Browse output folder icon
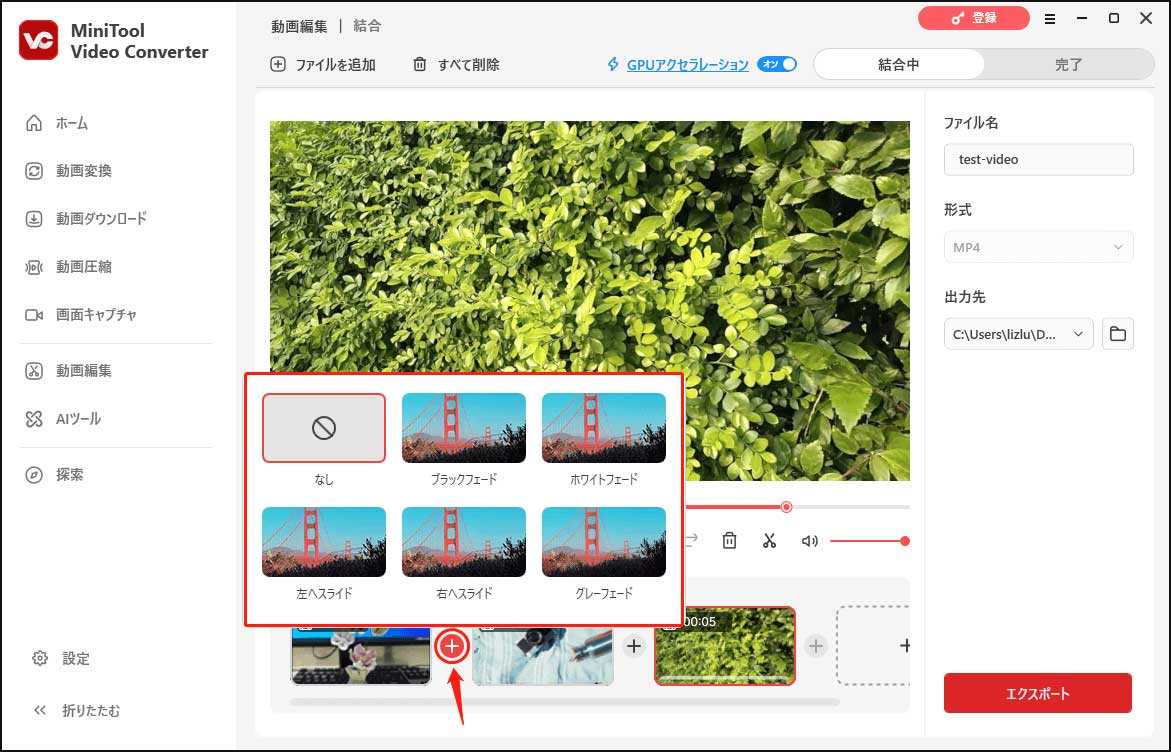This screenshot has width=1171, height=752. [1118, 334]
